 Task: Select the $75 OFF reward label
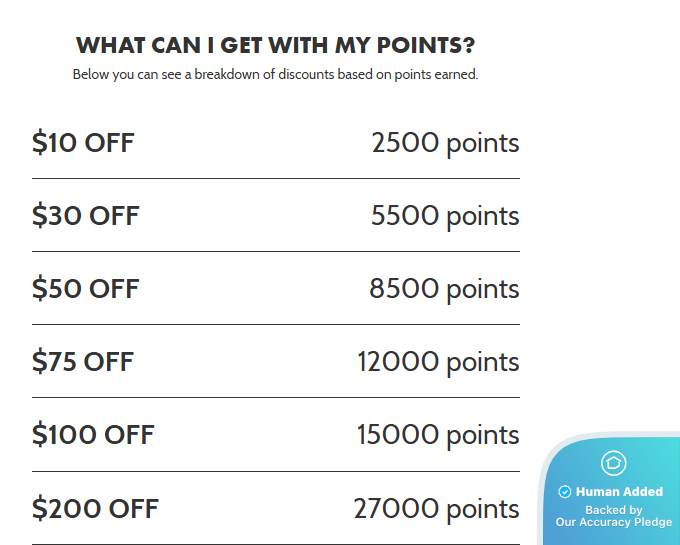point(83,362)
